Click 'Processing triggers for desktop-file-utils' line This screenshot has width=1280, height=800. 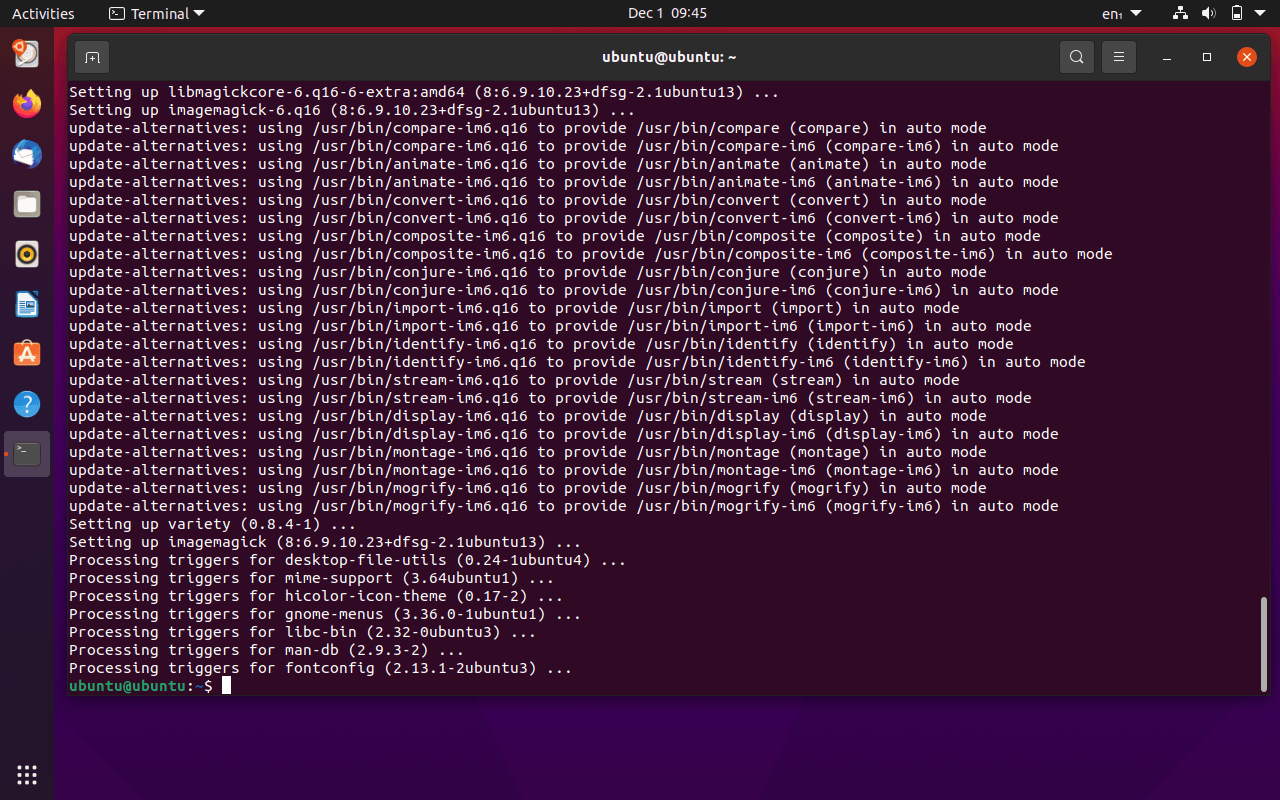click(x=348, y=560)
